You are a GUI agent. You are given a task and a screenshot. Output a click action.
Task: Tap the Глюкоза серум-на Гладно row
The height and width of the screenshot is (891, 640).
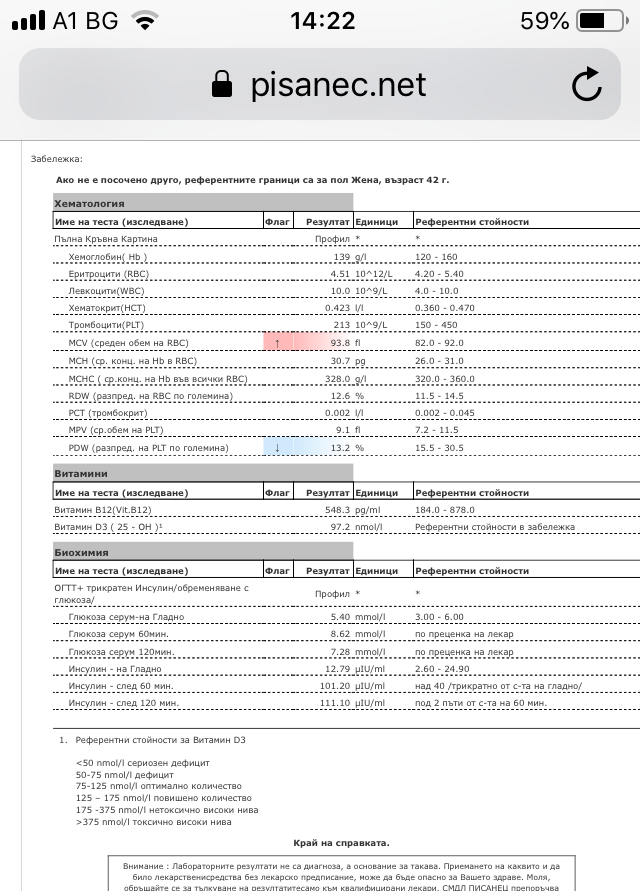click(x=125, y=617)
